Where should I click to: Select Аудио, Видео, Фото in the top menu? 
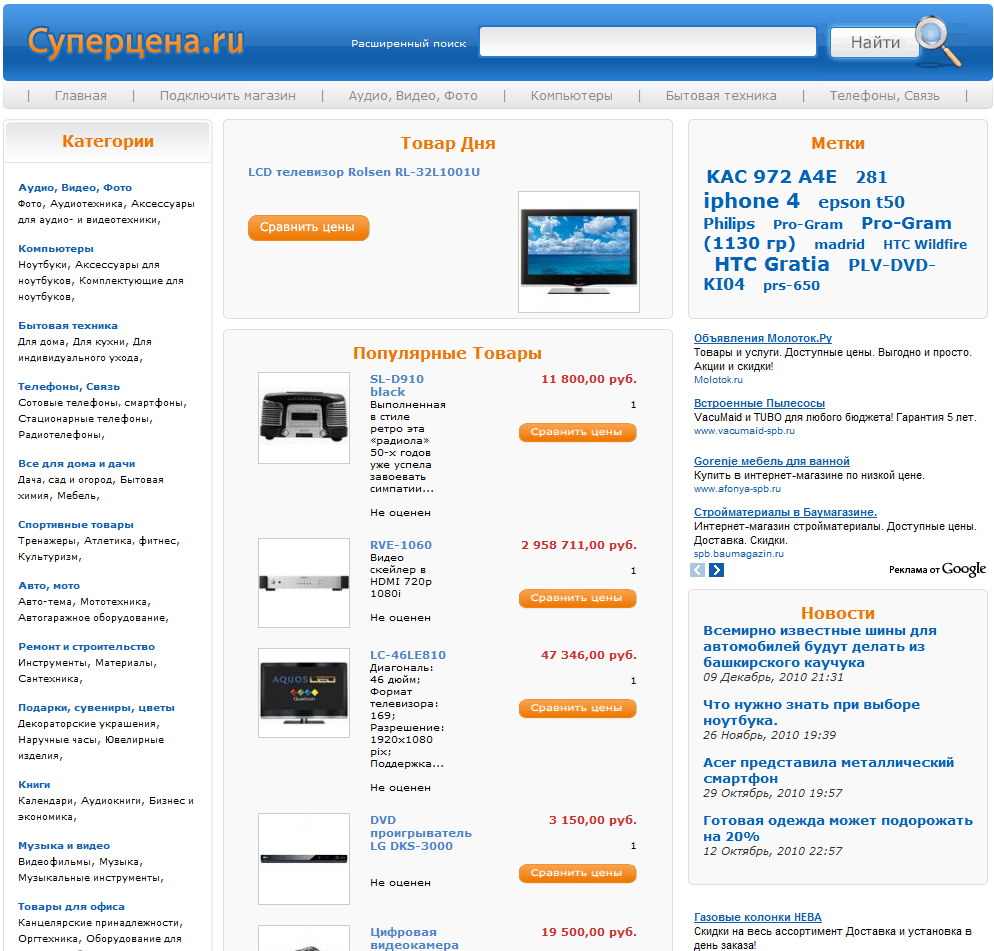[x=413, y=96]
